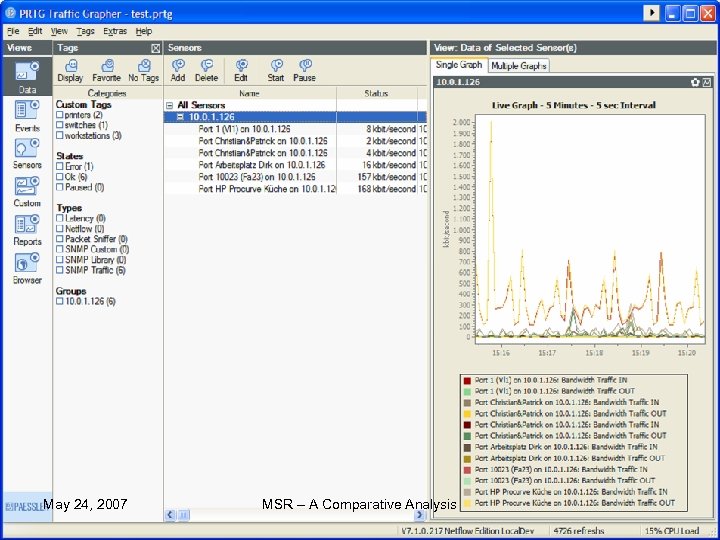
Task: Sort sensors by Name column header
Action: [x=250, y=93]
